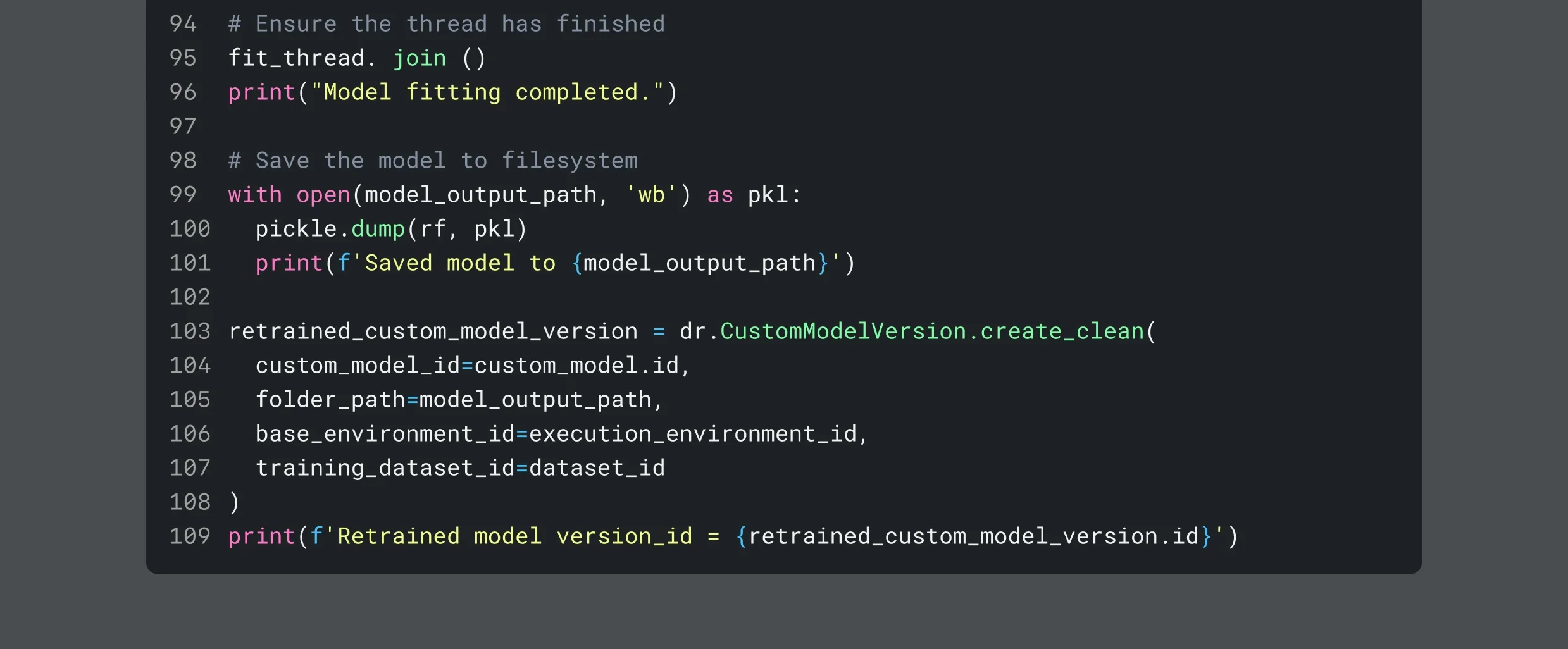Click the f-string 'Retrained model version_id ='
This screenshot has width=1568, height=649.
(515, 536)
